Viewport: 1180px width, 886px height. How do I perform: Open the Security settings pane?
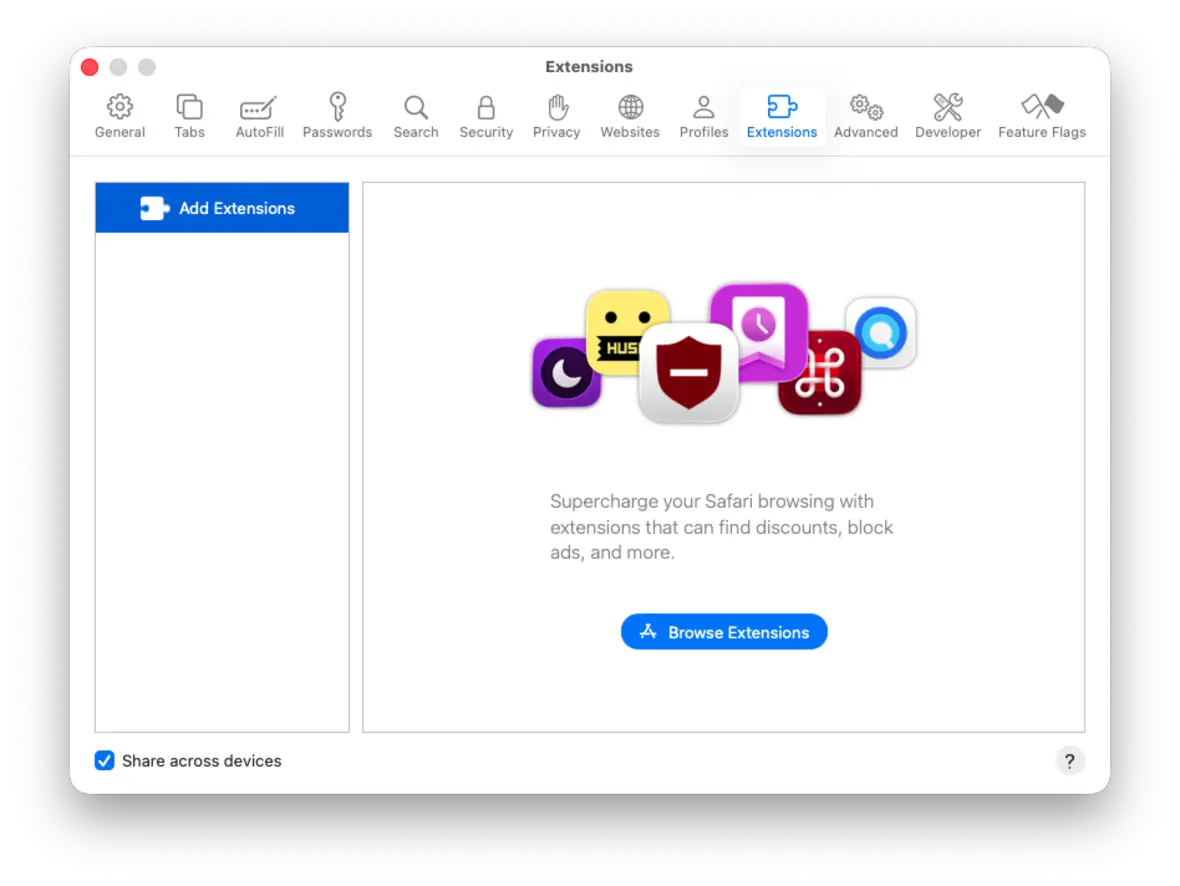(486, 115)
